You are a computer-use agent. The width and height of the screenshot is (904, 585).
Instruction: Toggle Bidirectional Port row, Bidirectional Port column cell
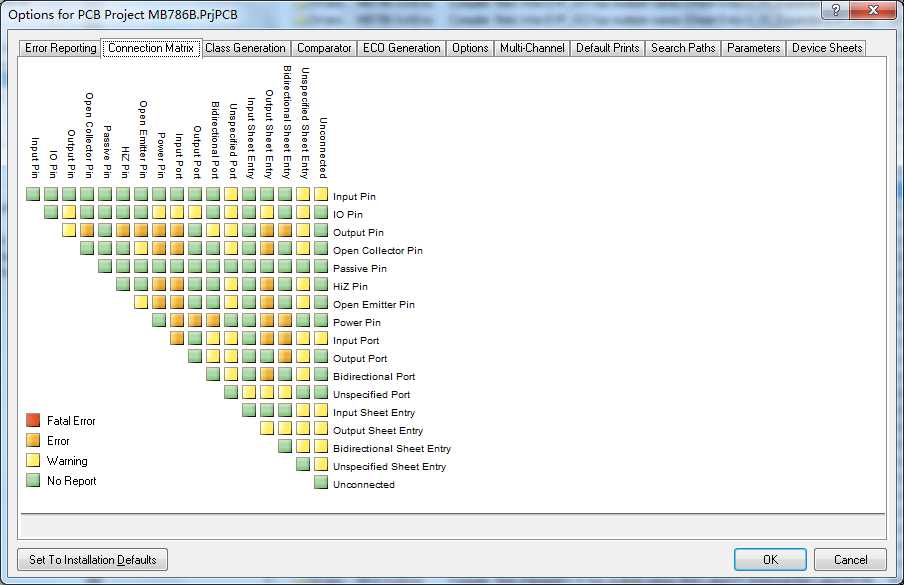pos(213,374)
